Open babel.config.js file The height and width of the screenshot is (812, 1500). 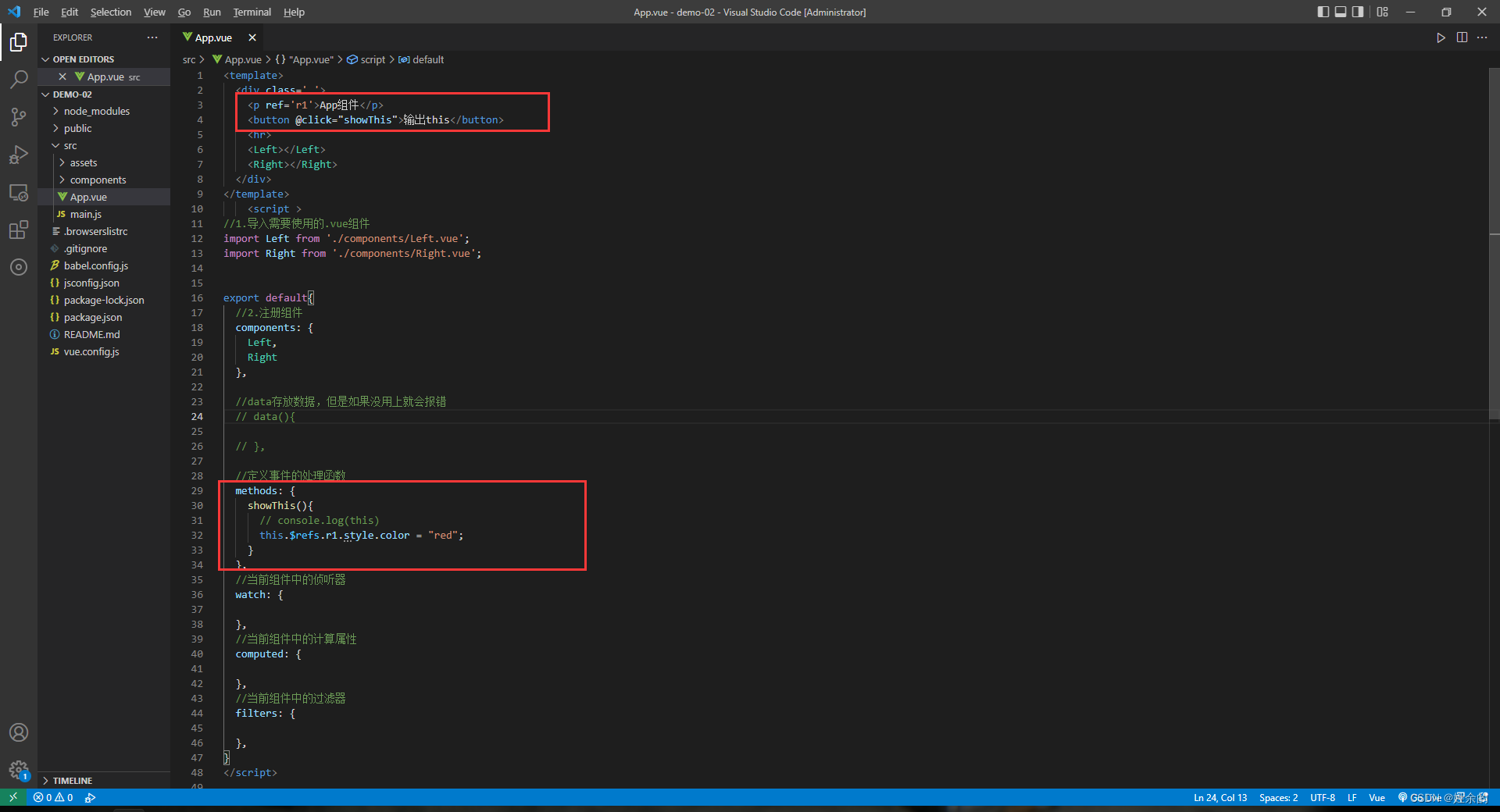pyautogui.click(x=95, y=265)
